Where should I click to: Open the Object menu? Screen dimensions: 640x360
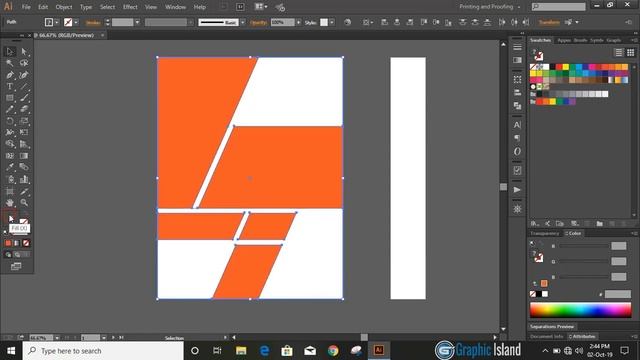pos(64,7)
